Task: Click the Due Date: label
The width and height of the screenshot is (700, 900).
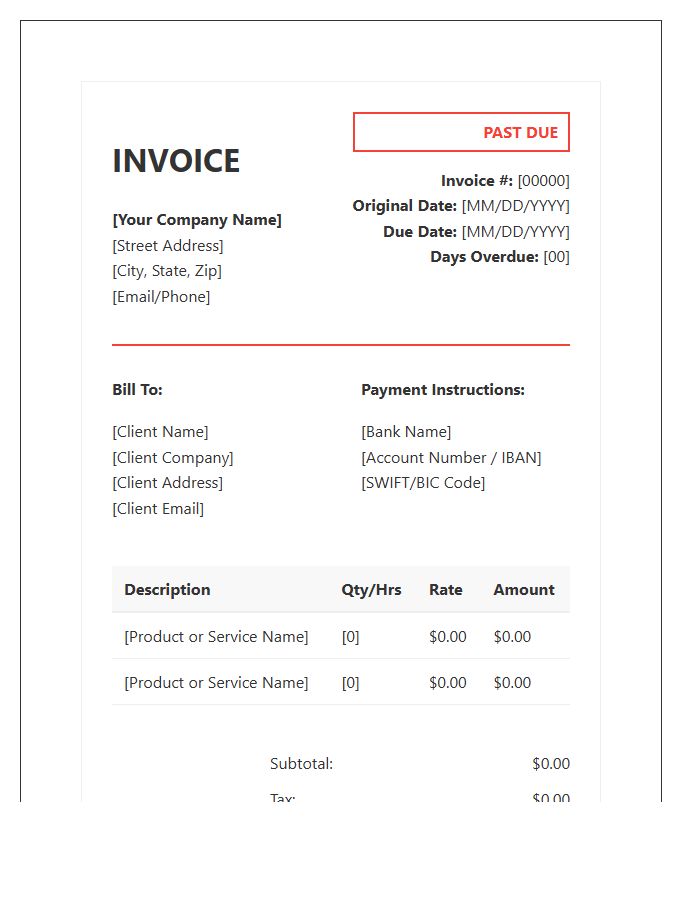Action: [420, 232]
